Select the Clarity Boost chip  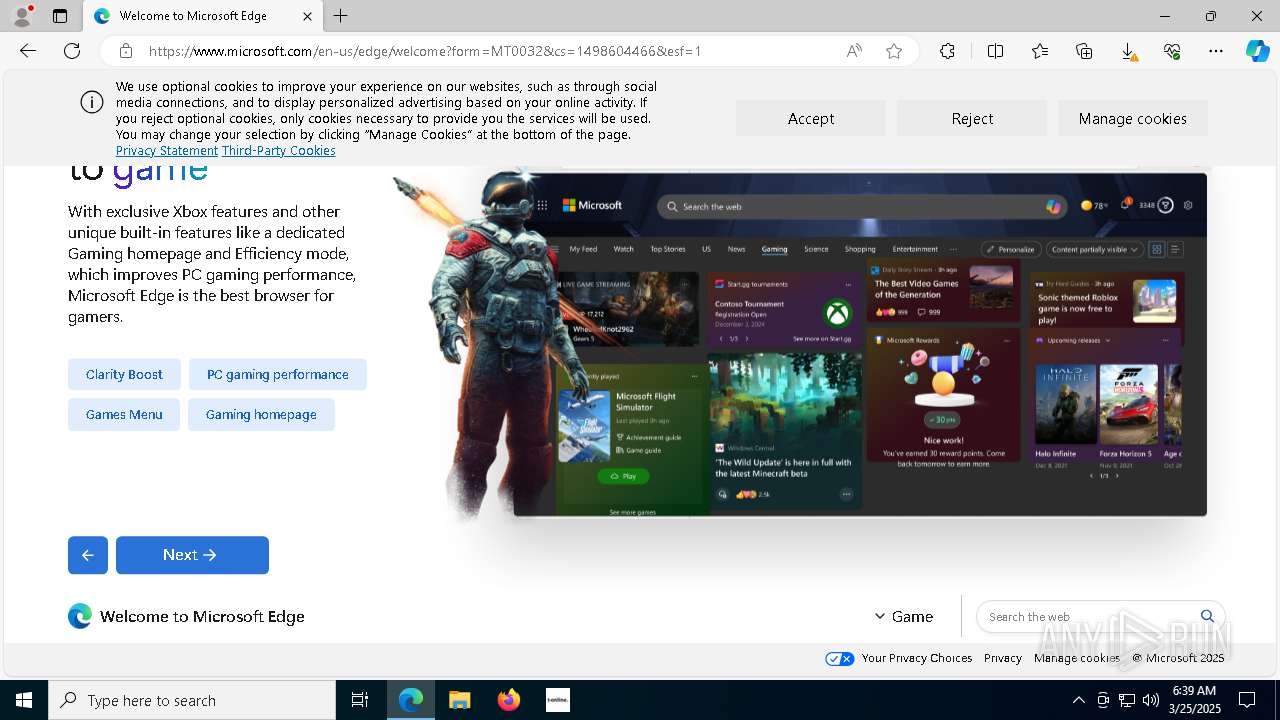pyautogui.click(x=124, y=374)
